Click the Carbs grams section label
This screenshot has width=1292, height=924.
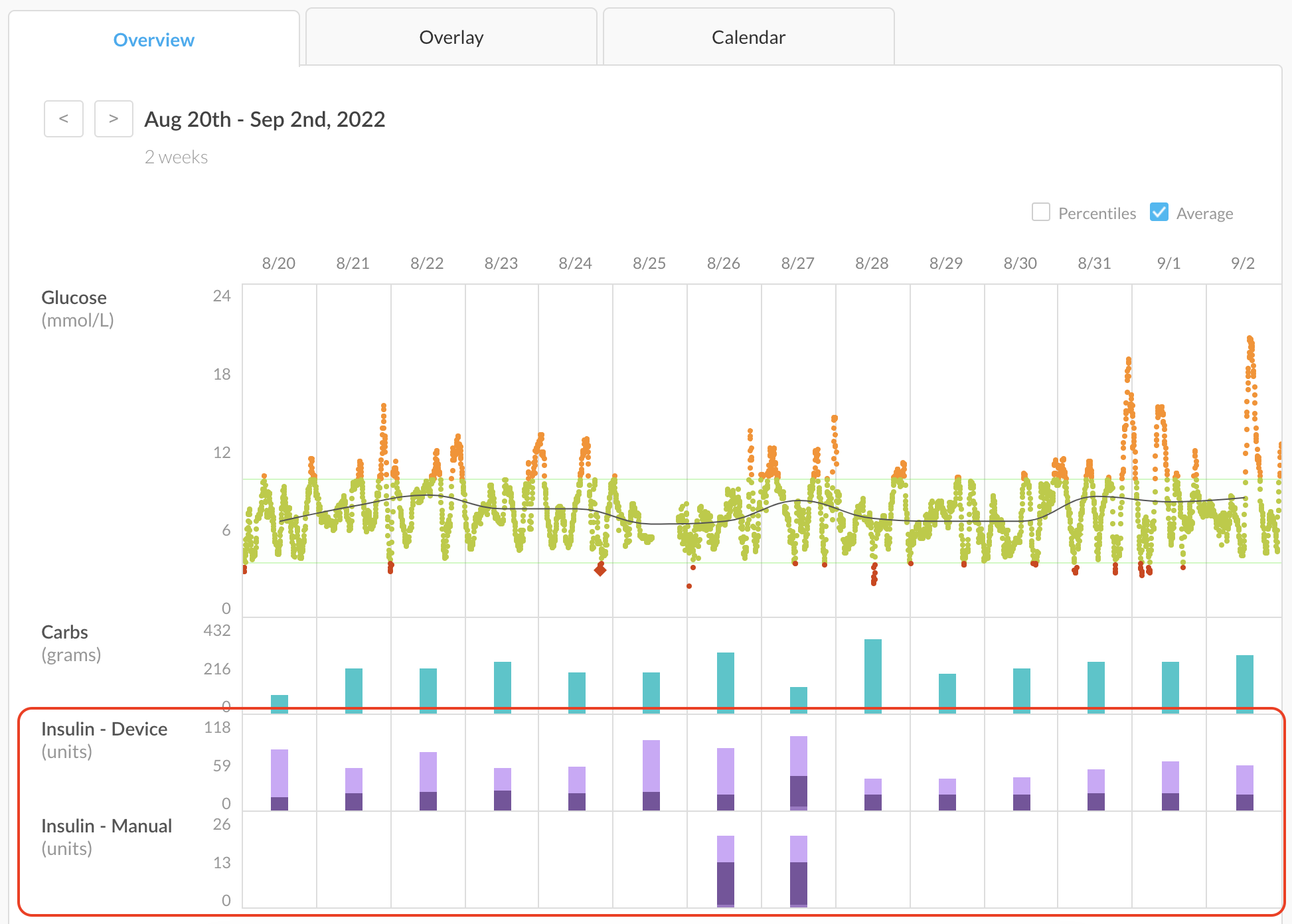71,642
